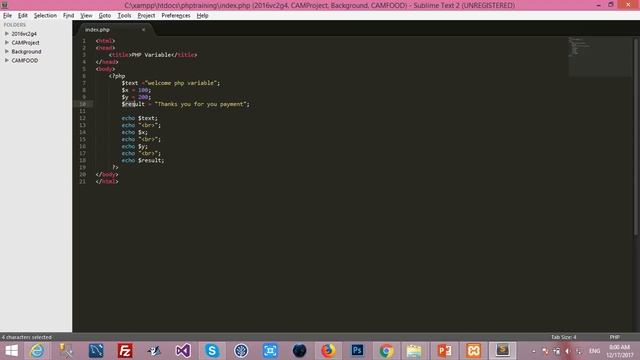Minimize the Sublime Text window
The width and height of the screenshot is (640, 360).
(598, 5)
